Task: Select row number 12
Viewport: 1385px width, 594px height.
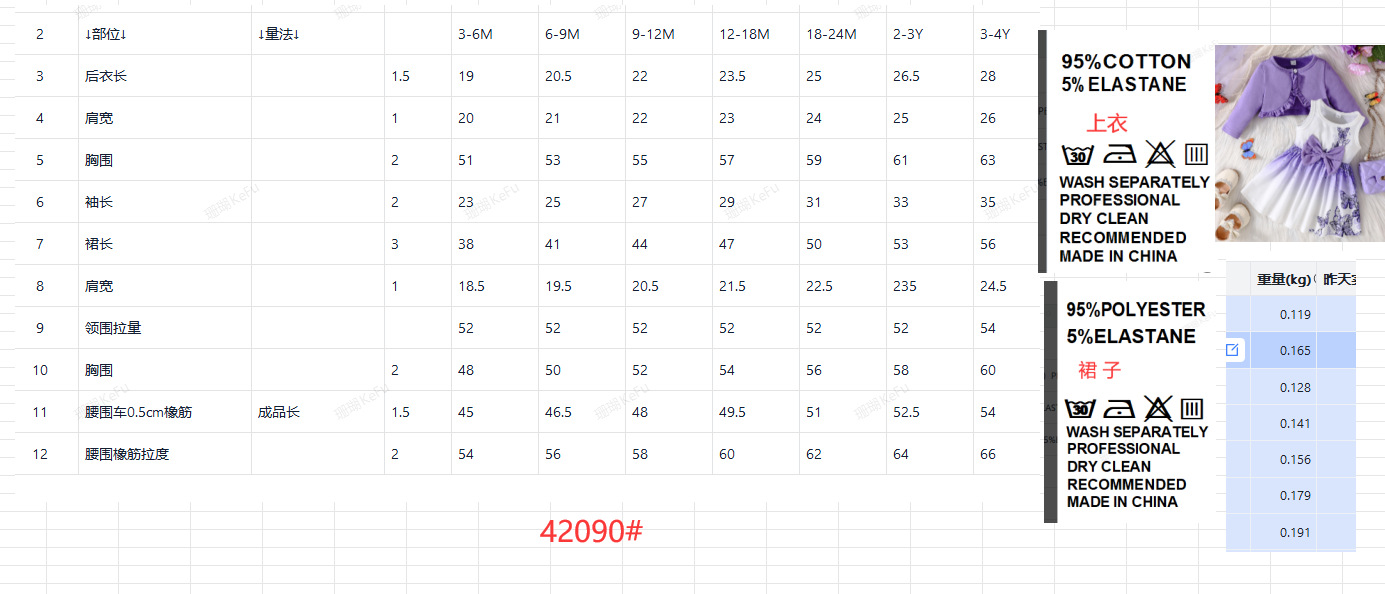Action: point(40,454)
